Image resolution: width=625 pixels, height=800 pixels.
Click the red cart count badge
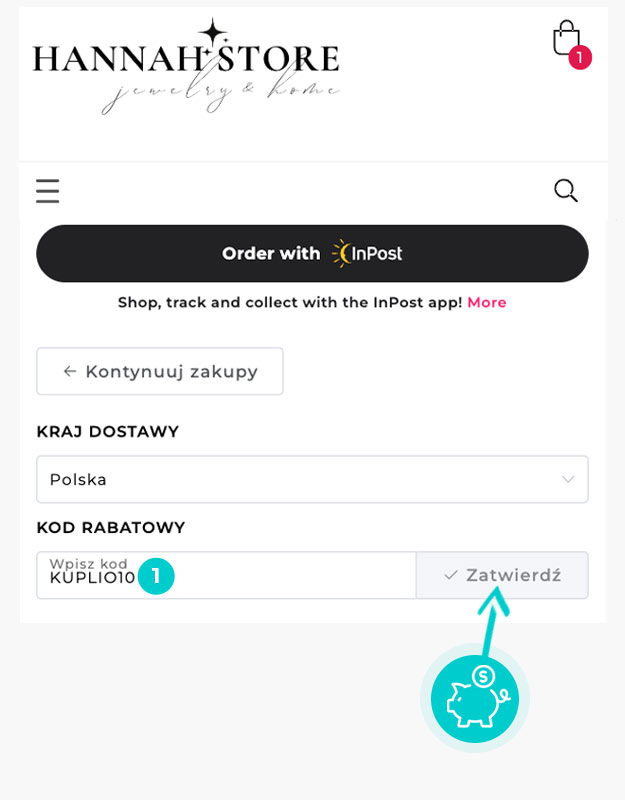580,58
